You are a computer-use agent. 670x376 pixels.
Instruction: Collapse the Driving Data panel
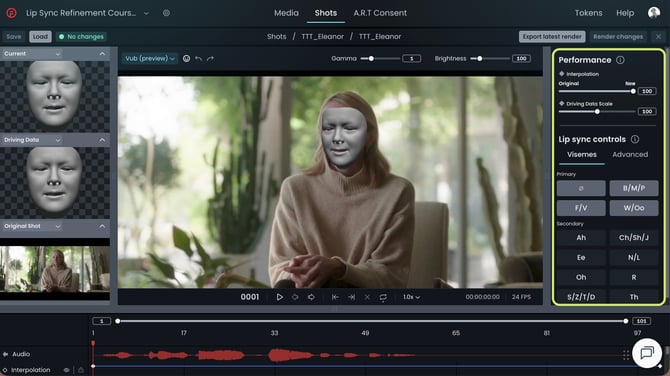point(102,140)
